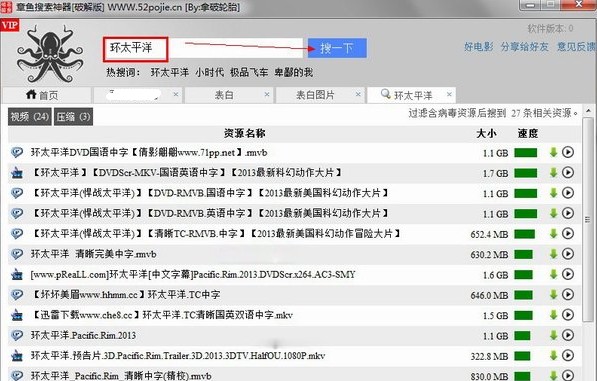This screenshot has width=597, height=381.
Task: Play the 坏坏美眉 TC中字 resource
Action: coord(568,294)
